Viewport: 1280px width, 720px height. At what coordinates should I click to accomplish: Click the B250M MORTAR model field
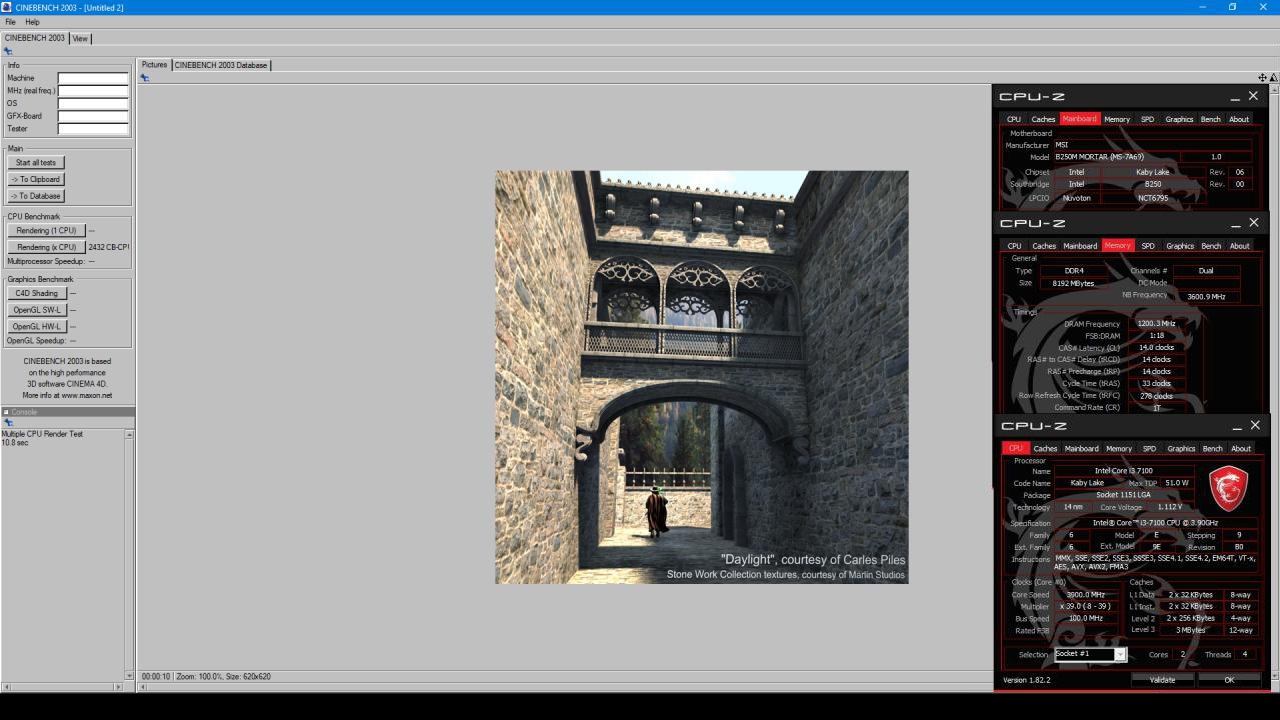1115,157
